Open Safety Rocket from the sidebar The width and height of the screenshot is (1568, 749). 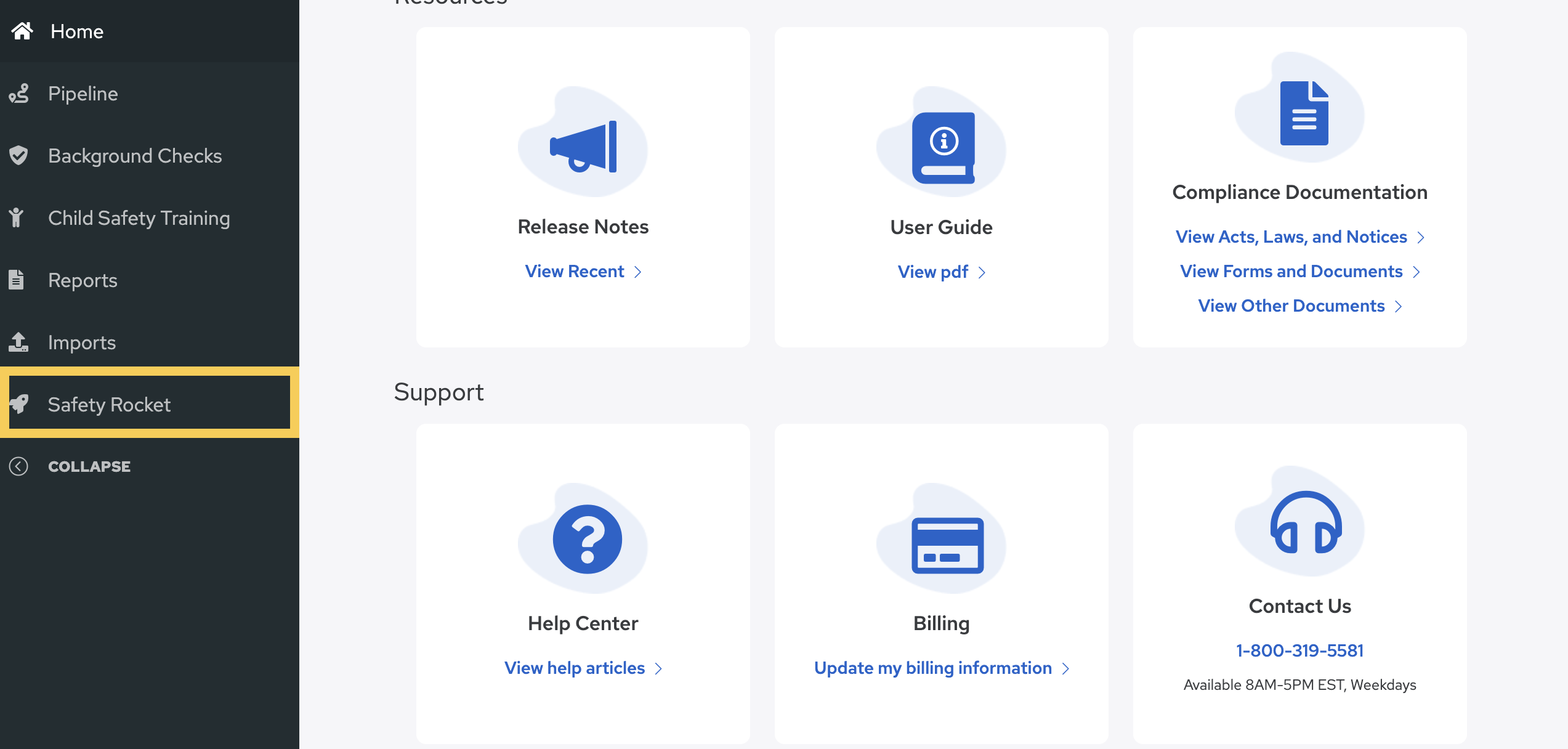150,404
